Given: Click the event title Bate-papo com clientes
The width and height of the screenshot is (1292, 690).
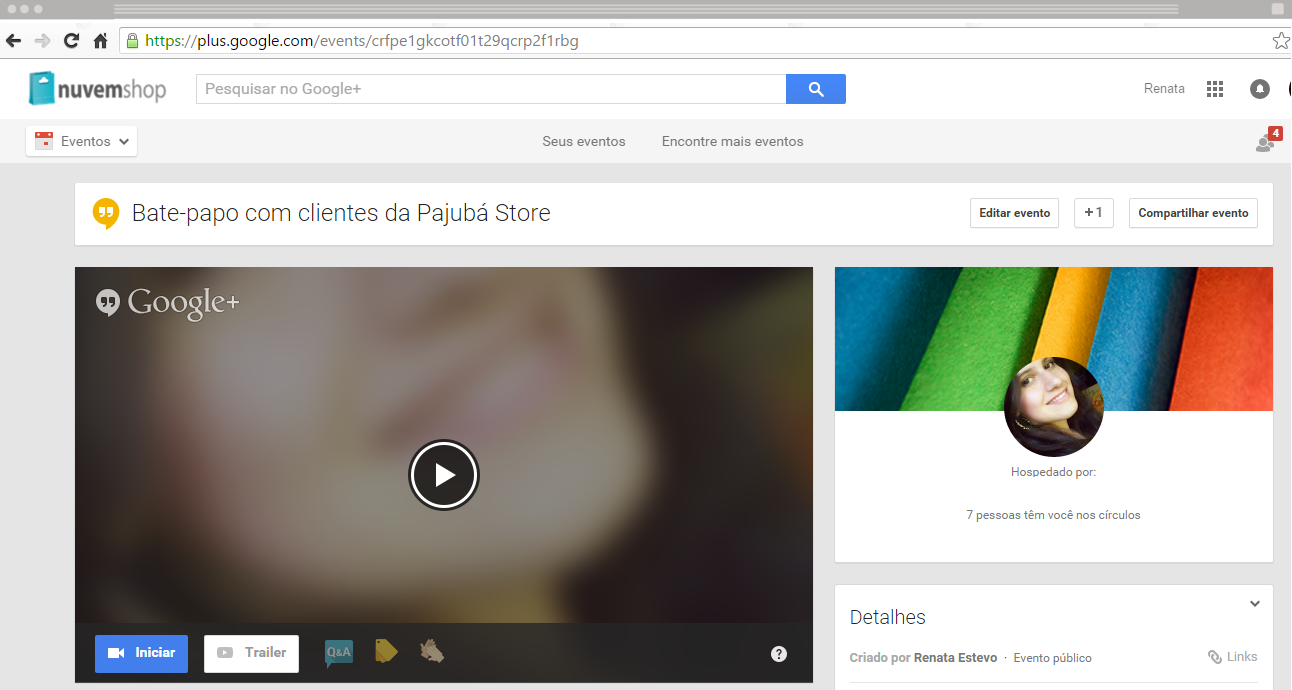Looking at the screenshot, I should point(341,213).
